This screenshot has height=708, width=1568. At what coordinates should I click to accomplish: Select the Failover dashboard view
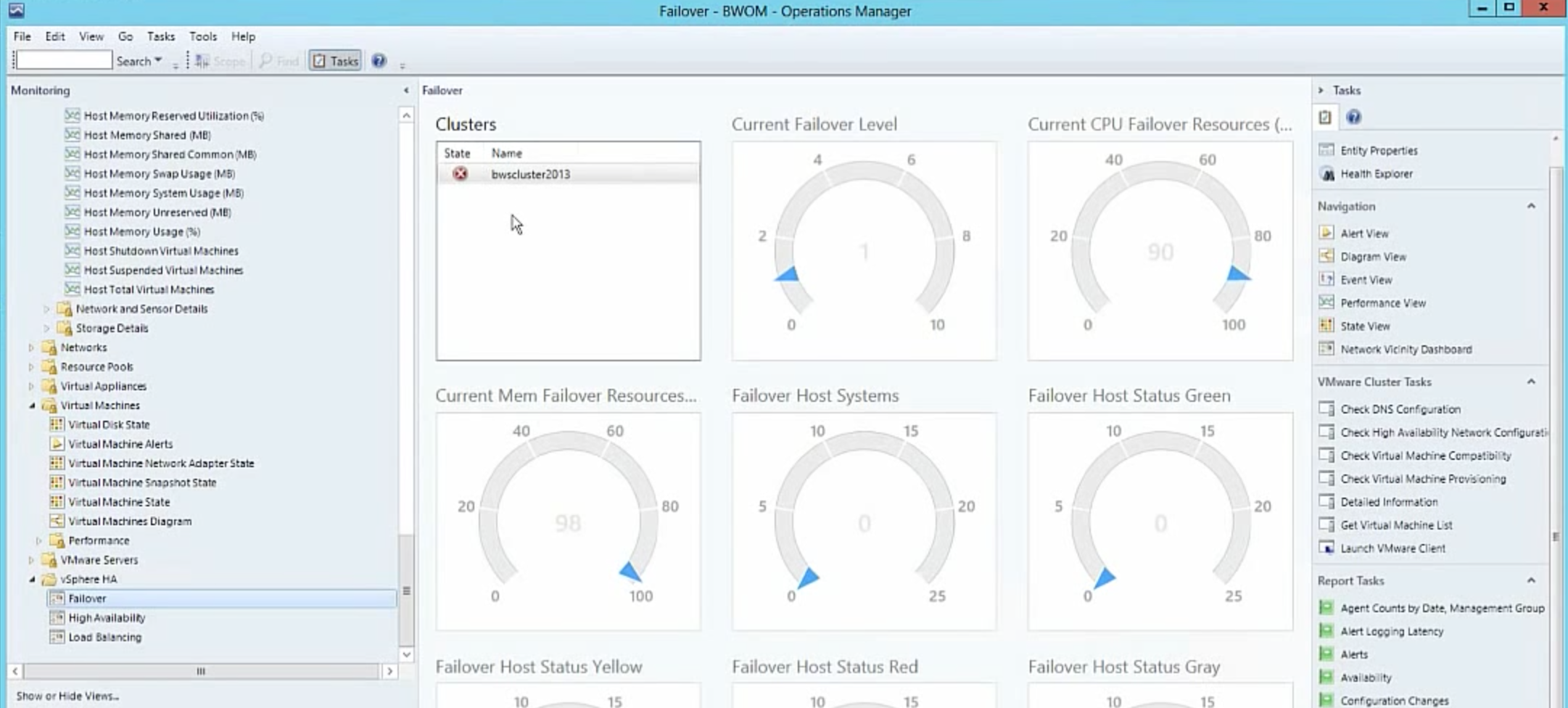pyautogui.click(x=87, y=598)
